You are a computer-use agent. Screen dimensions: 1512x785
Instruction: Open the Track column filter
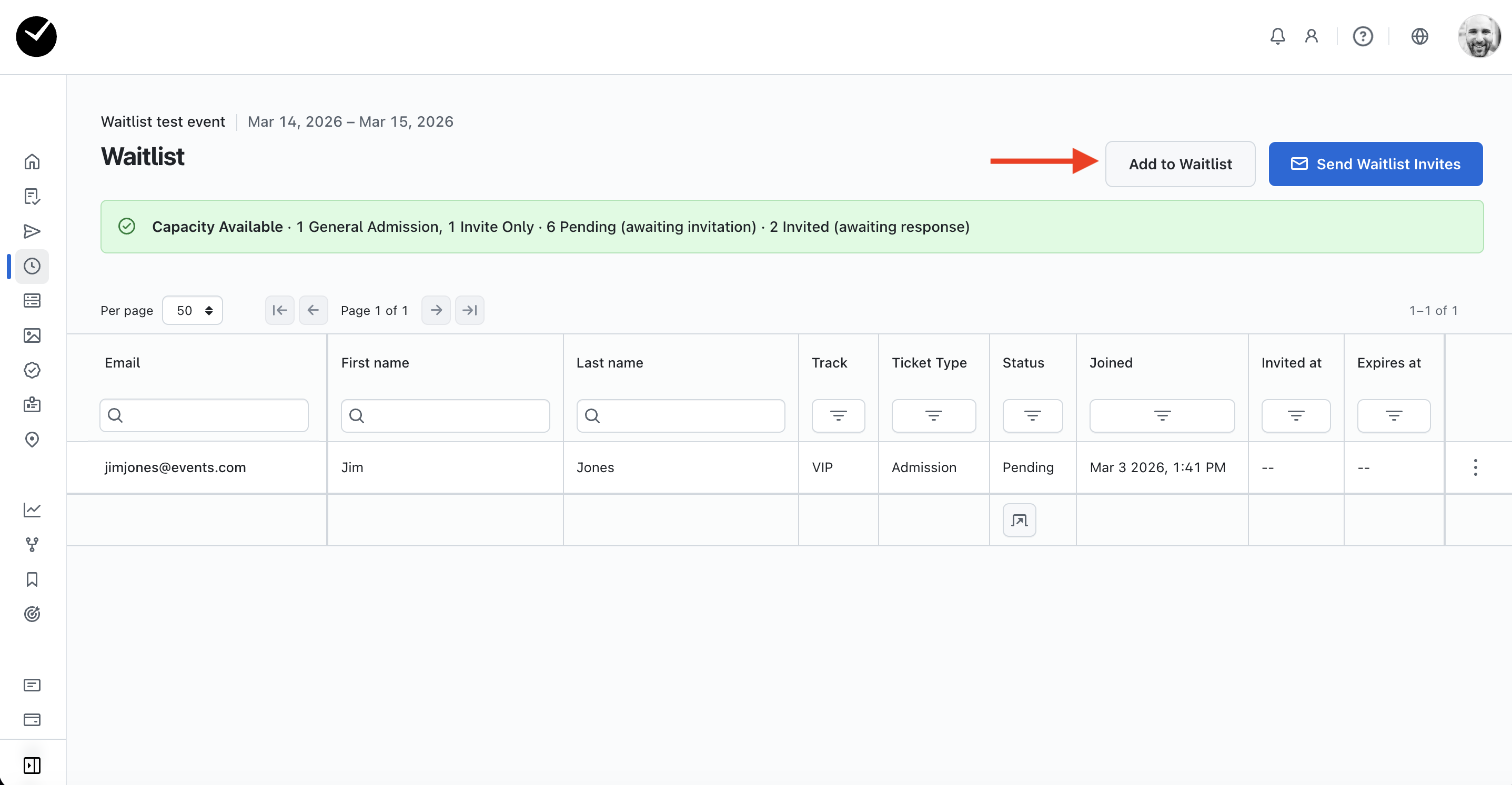[838, 416]
